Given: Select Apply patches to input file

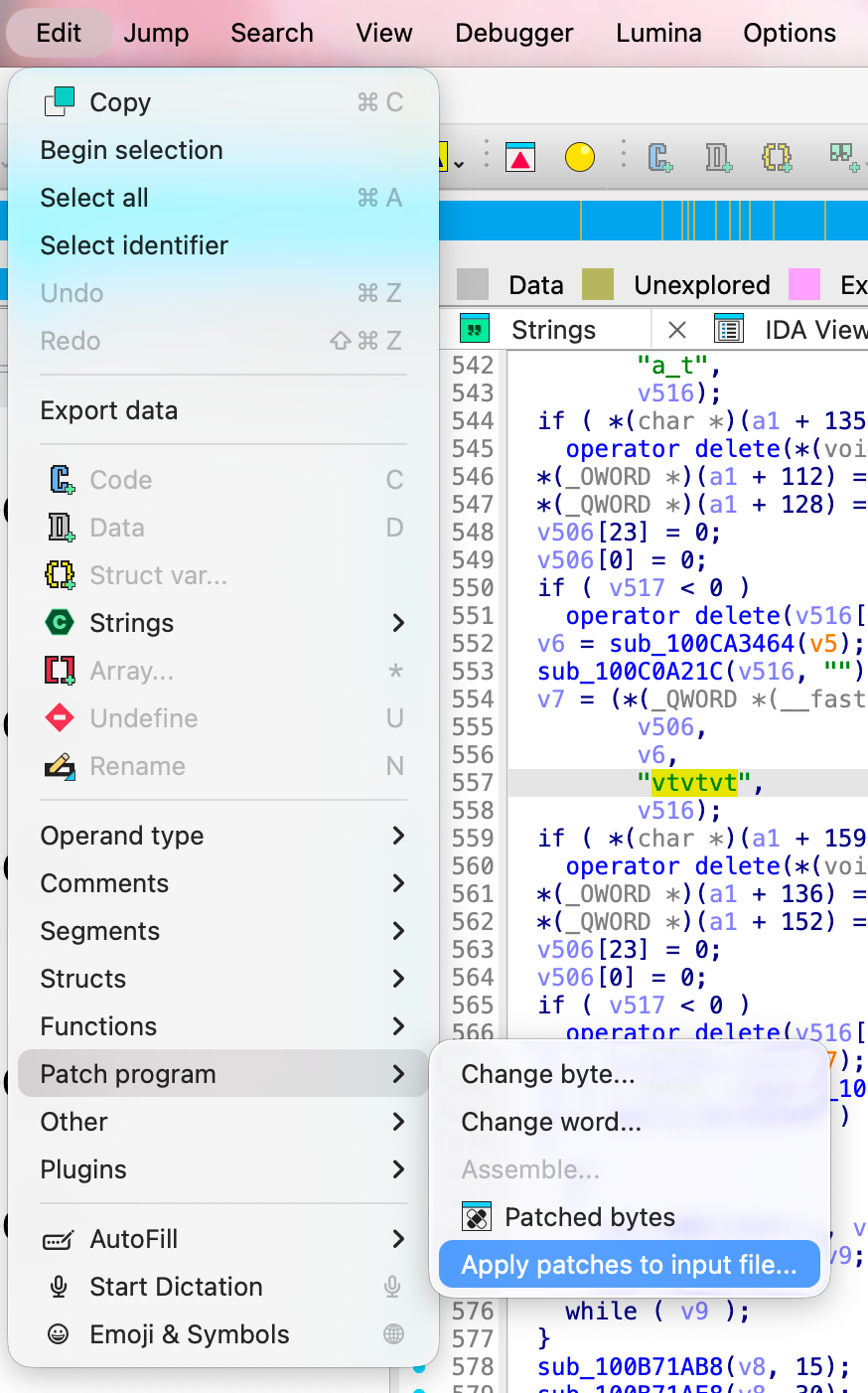Looking at the screenshot, I should click(x=629, y=1265).
